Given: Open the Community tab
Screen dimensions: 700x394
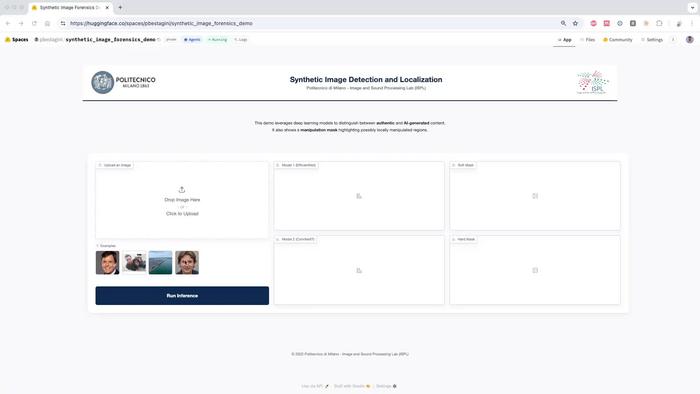Looking at the screenshot, I should pyautogui.click(x=617, y=40).
